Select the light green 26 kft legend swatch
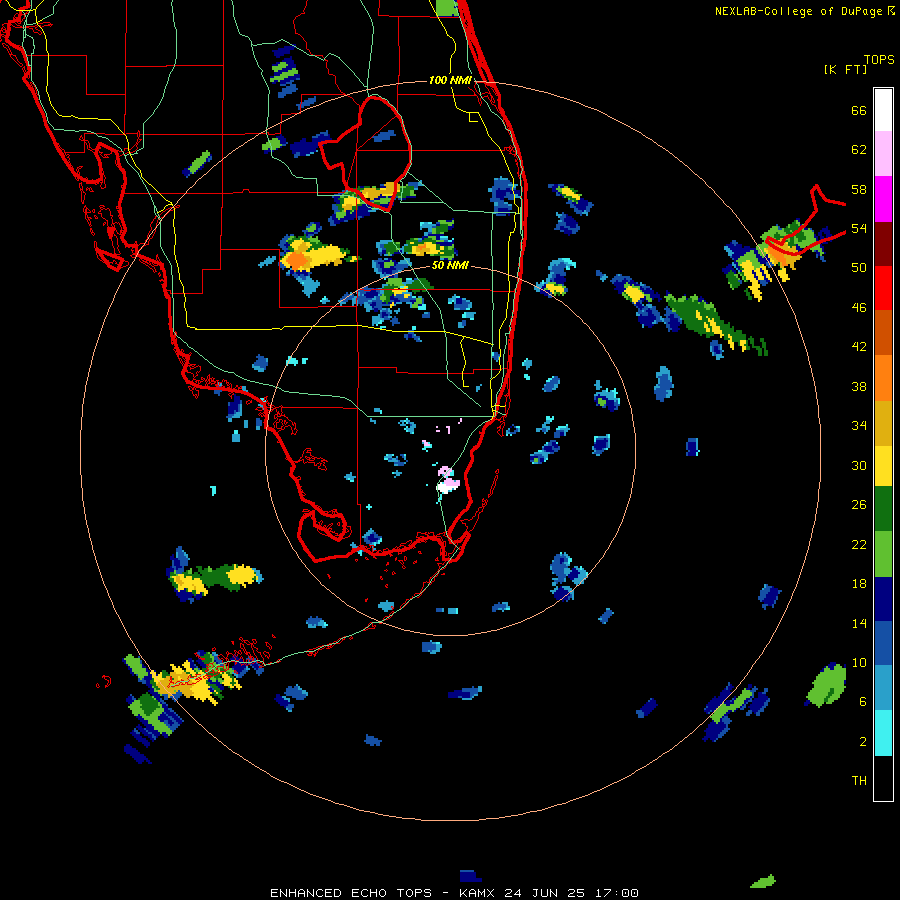 [x=883, y=554]
